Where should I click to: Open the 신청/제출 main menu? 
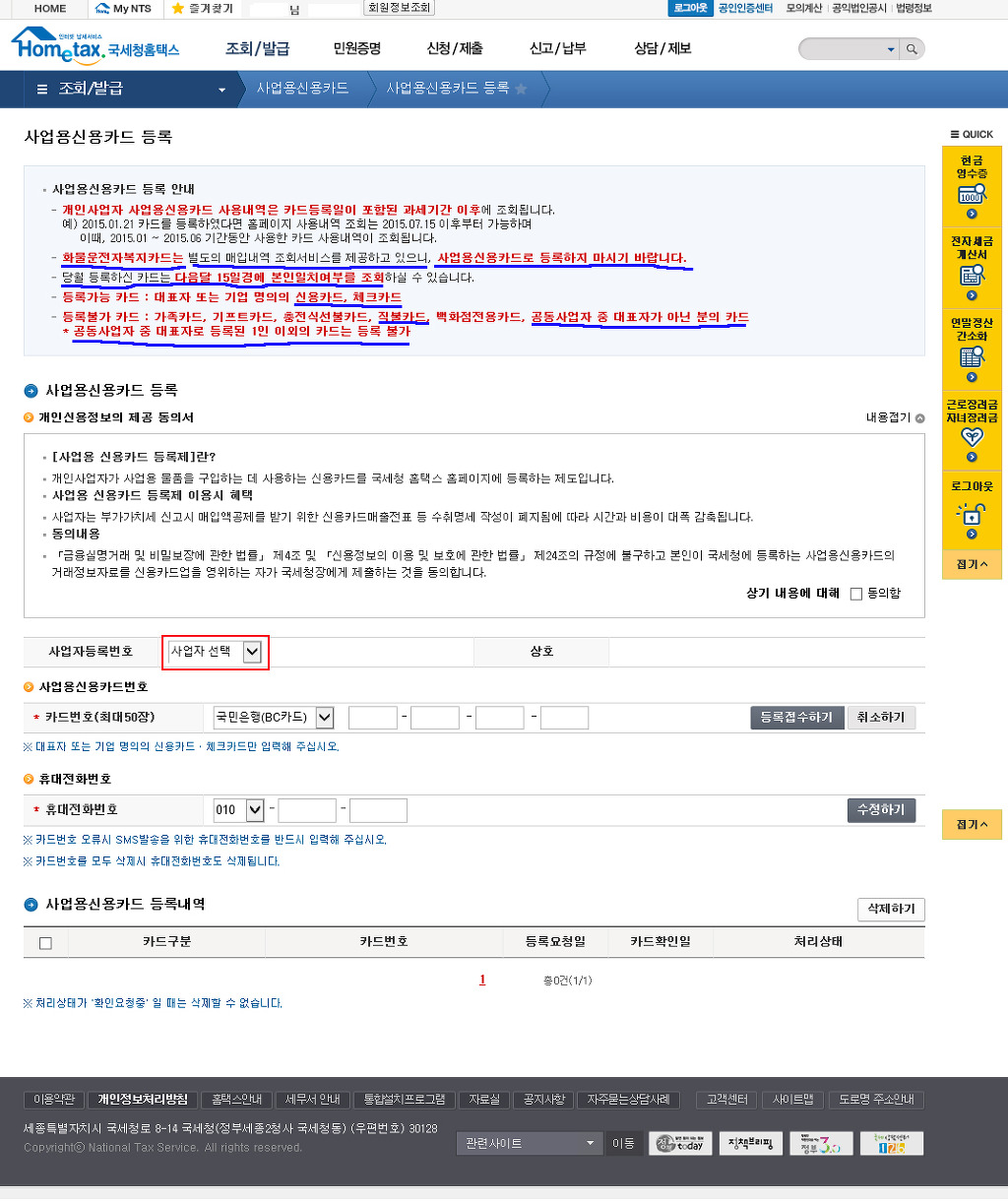click(x=455, y=48)
